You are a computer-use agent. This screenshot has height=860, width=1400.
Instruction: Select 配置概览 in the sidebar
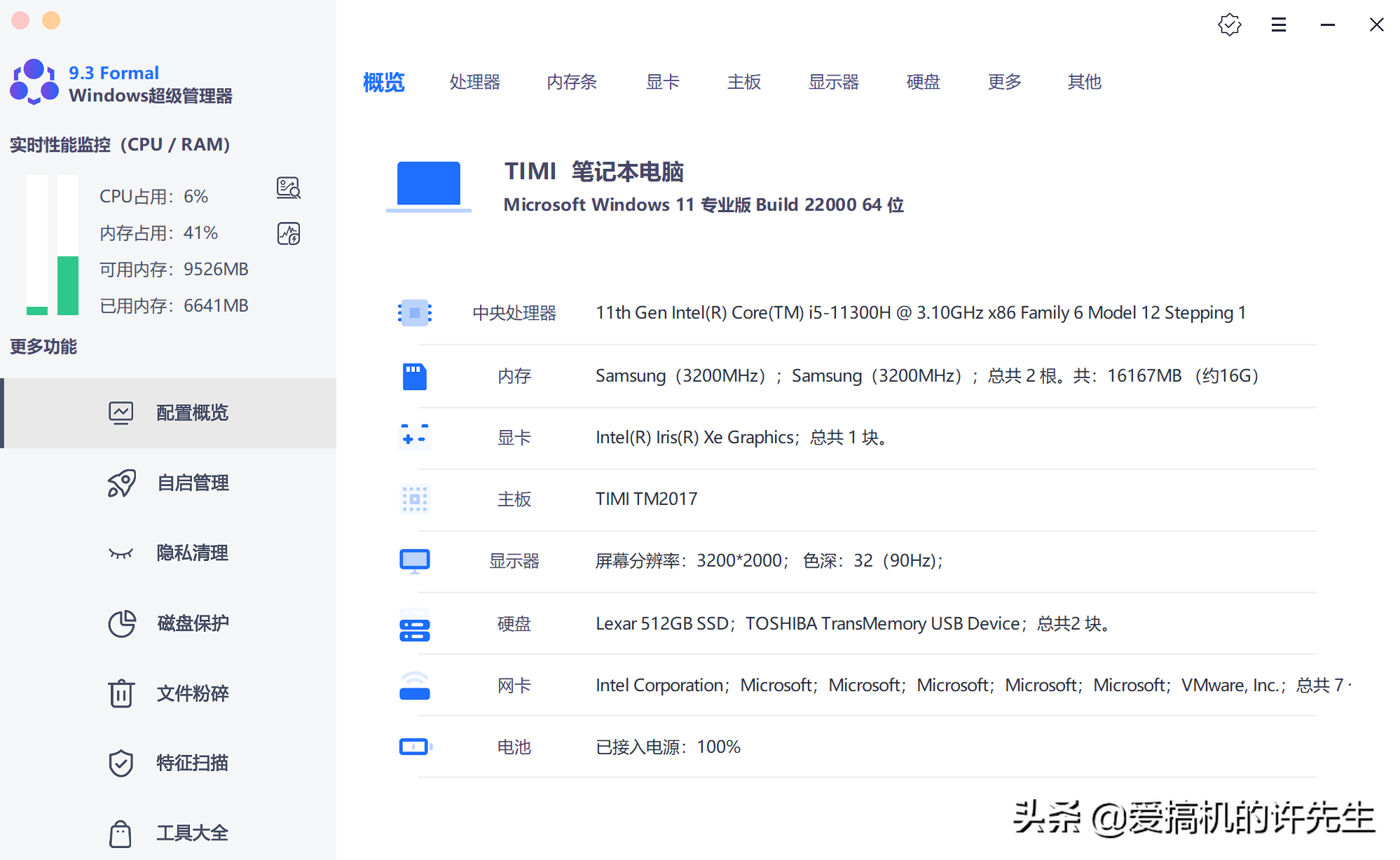coord(192,413)
